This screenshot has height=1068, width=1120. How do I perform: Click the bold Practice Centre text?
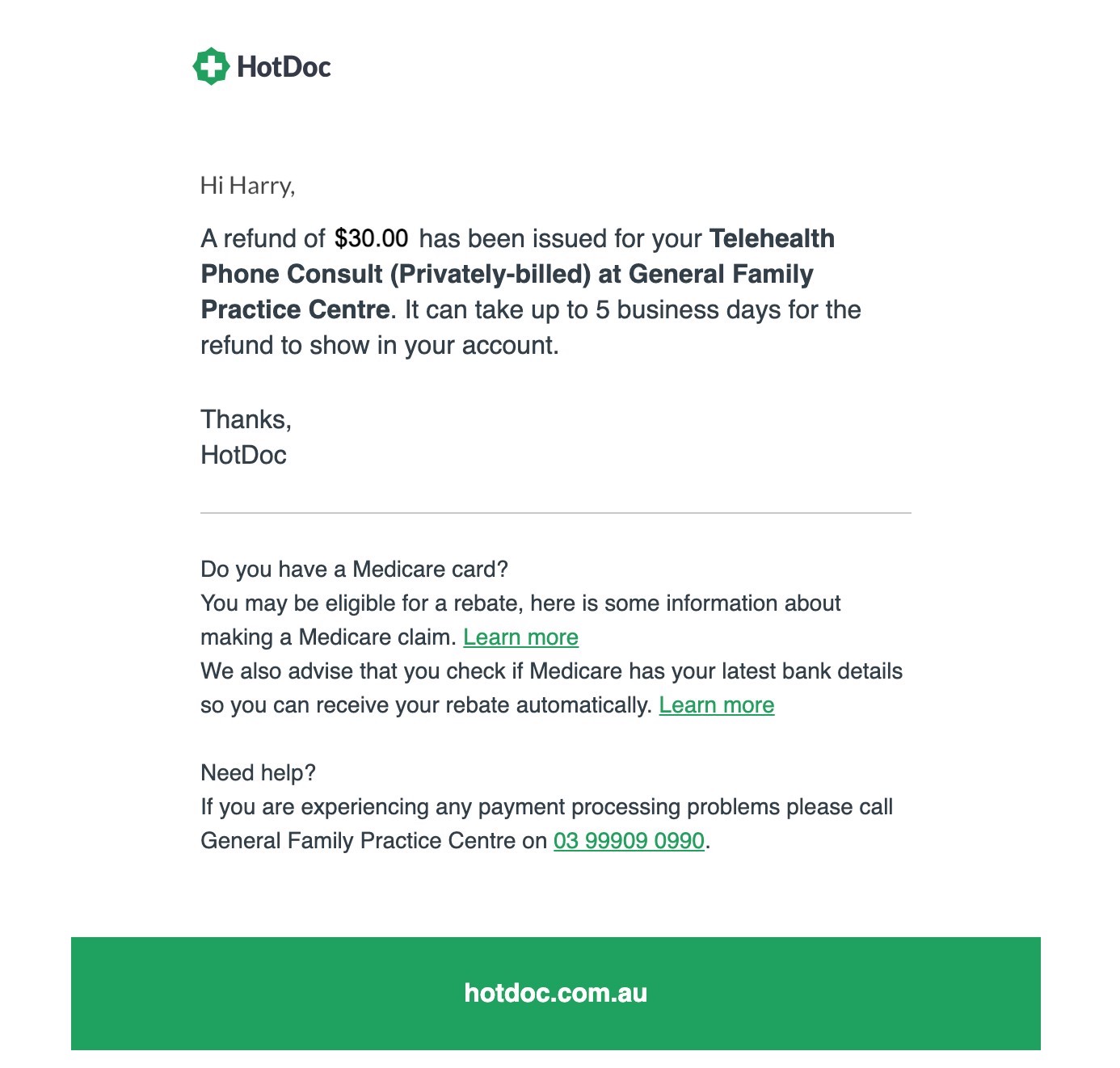pos(295,309)
